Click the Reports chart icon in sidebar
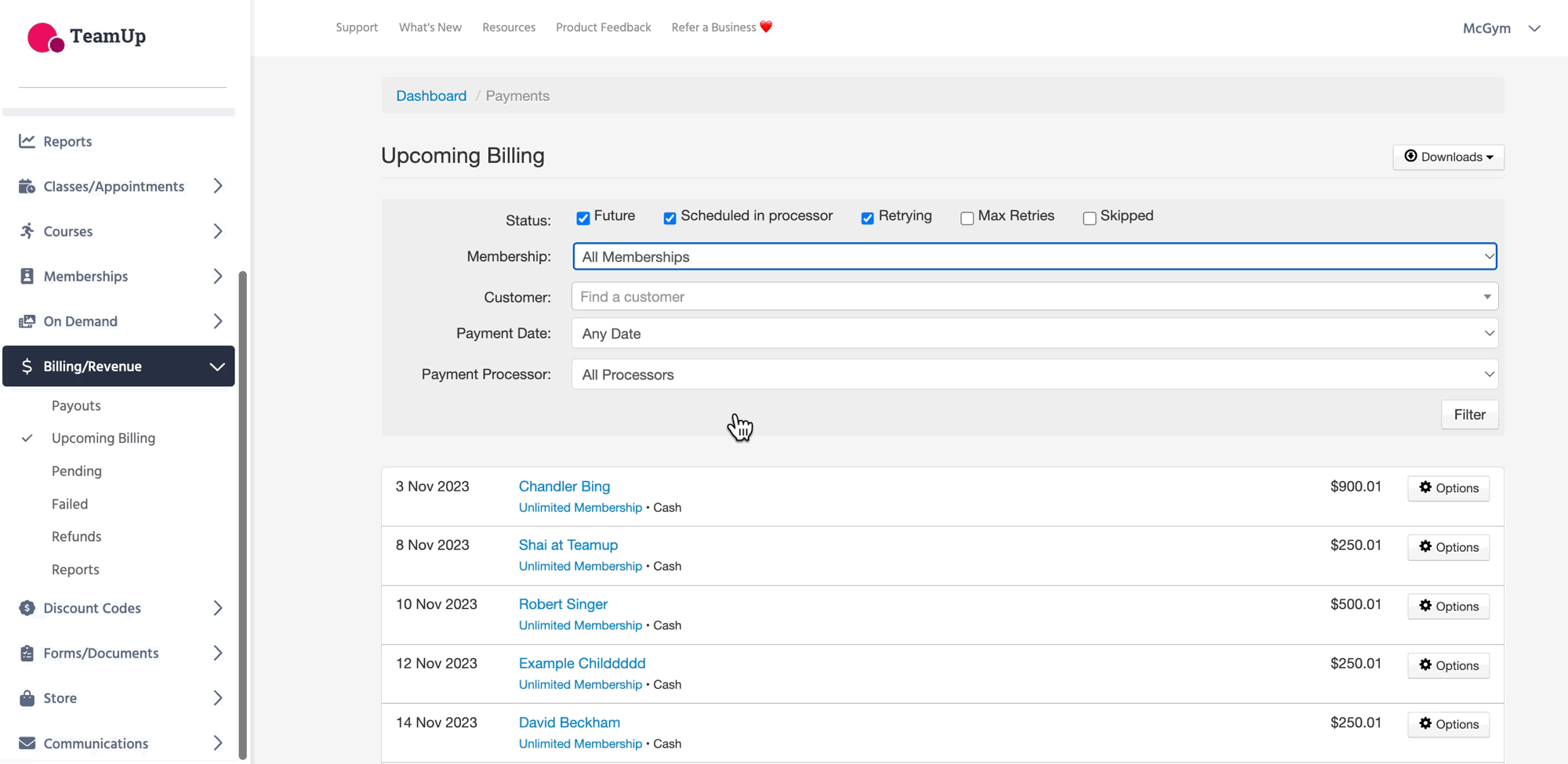1568x764 pixels. 27,141
